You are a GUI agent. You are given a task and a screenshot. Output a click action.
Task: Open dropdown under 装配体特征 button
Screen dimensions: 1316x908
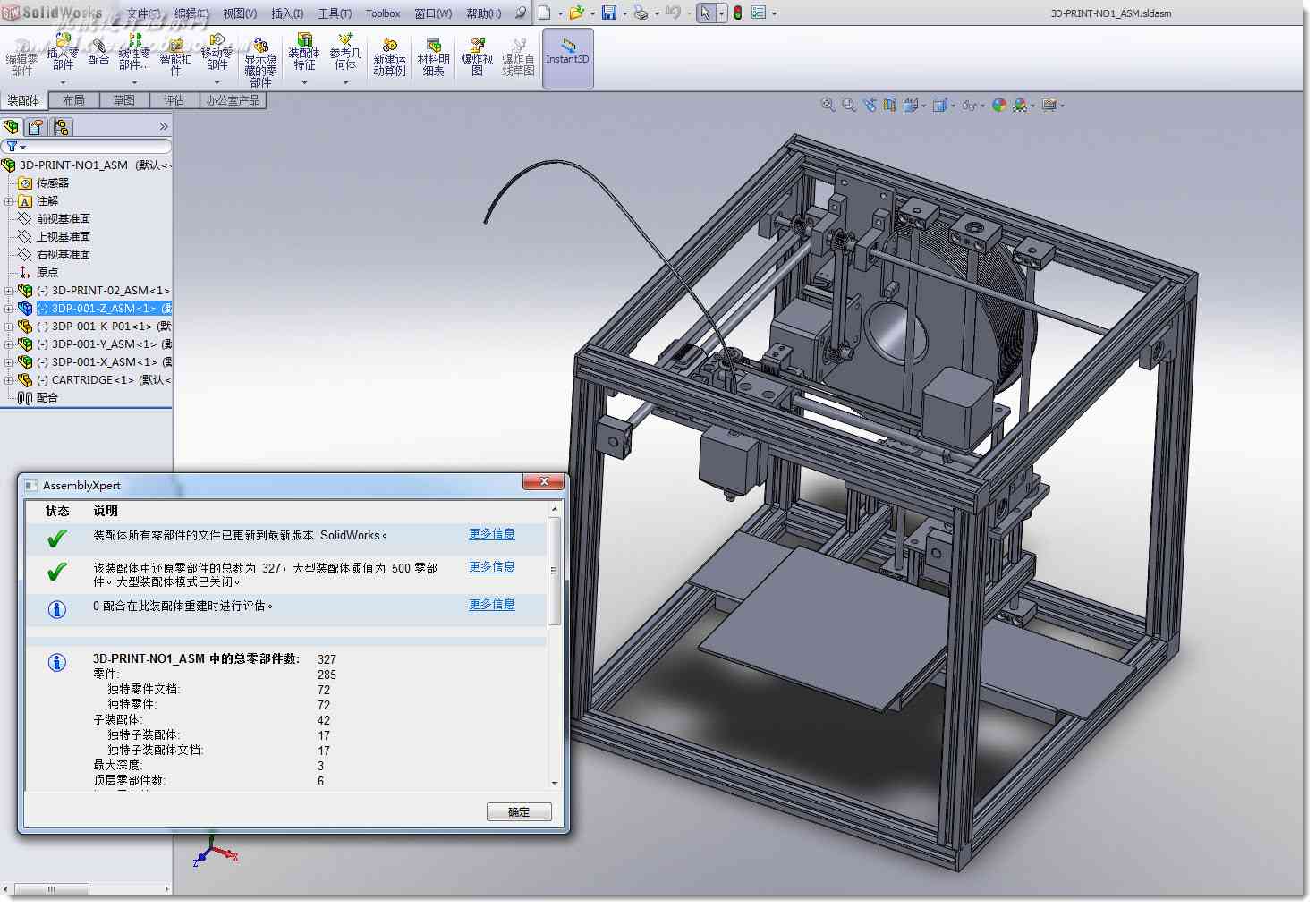(x=304, y=82)
